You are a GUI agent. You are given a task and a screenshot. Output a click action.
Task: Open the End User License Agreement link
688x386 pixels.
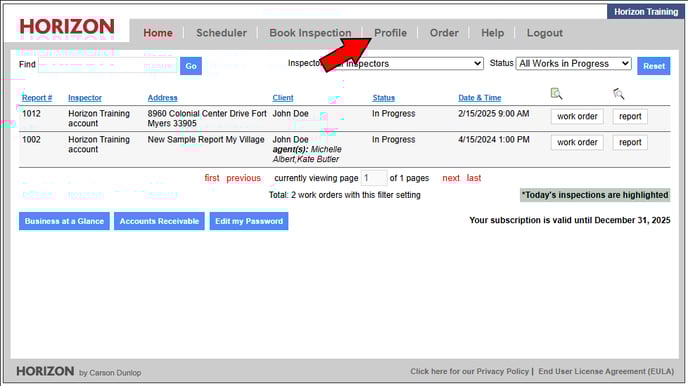(x=606, y=372)
